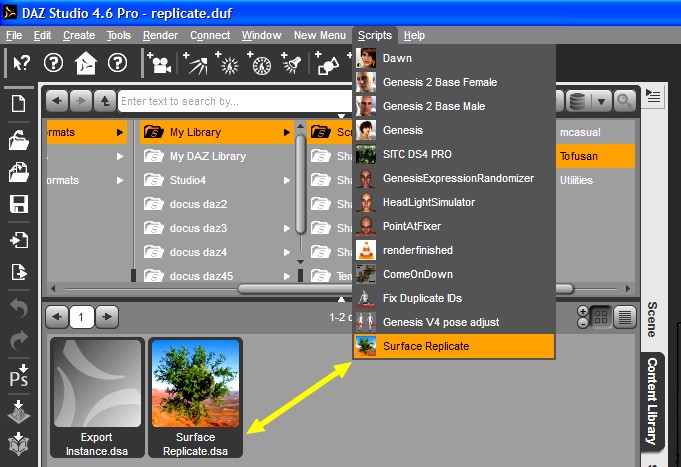Open a file using the folder icon
The height and width of the screenshot is (467, 681).
click(x=19, y=140)
